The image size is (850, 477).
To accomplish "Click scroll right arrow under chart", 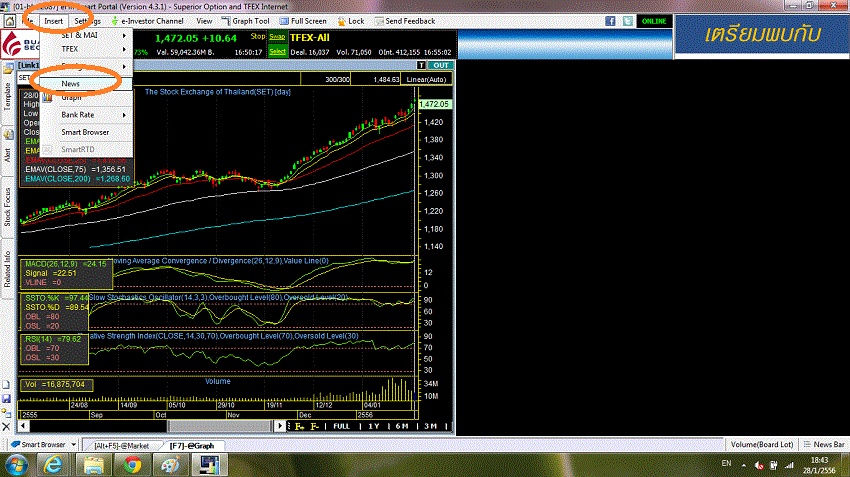I will click(x=279, y=426).
